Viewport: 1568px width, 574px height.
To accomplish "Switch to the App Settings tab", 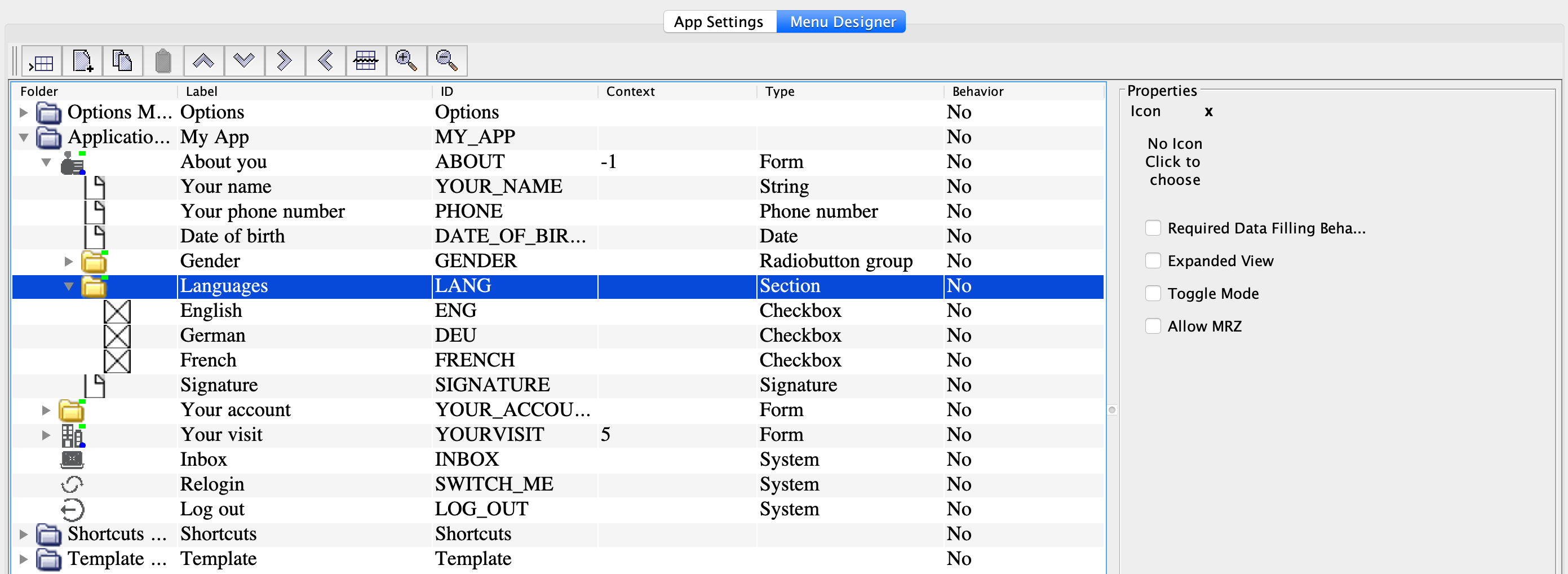I will (718, 22).
